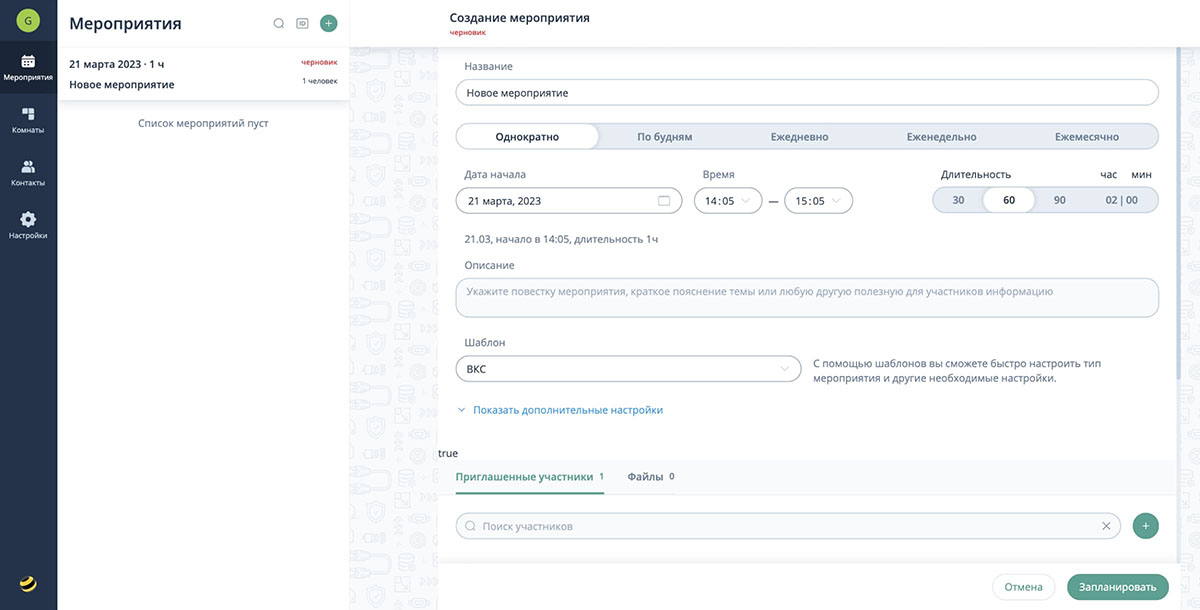This screenshot has width=1200, height=610.
Task: Select Ежемесячно recurrence
Action: pyautogui.click(x=1087, y=137)
